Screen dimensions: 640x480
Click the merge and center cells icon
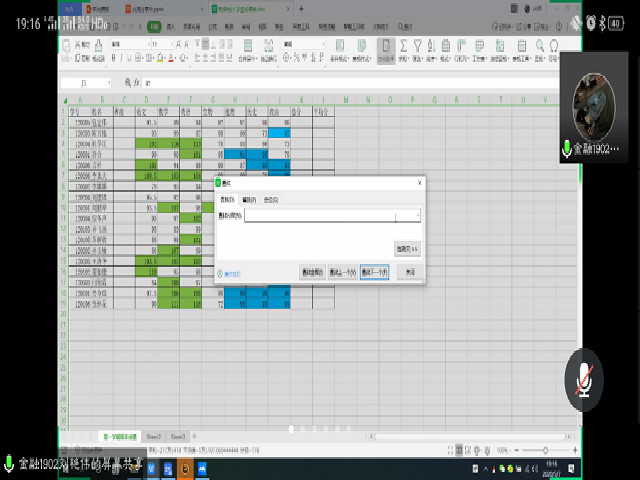coord(248,49)
